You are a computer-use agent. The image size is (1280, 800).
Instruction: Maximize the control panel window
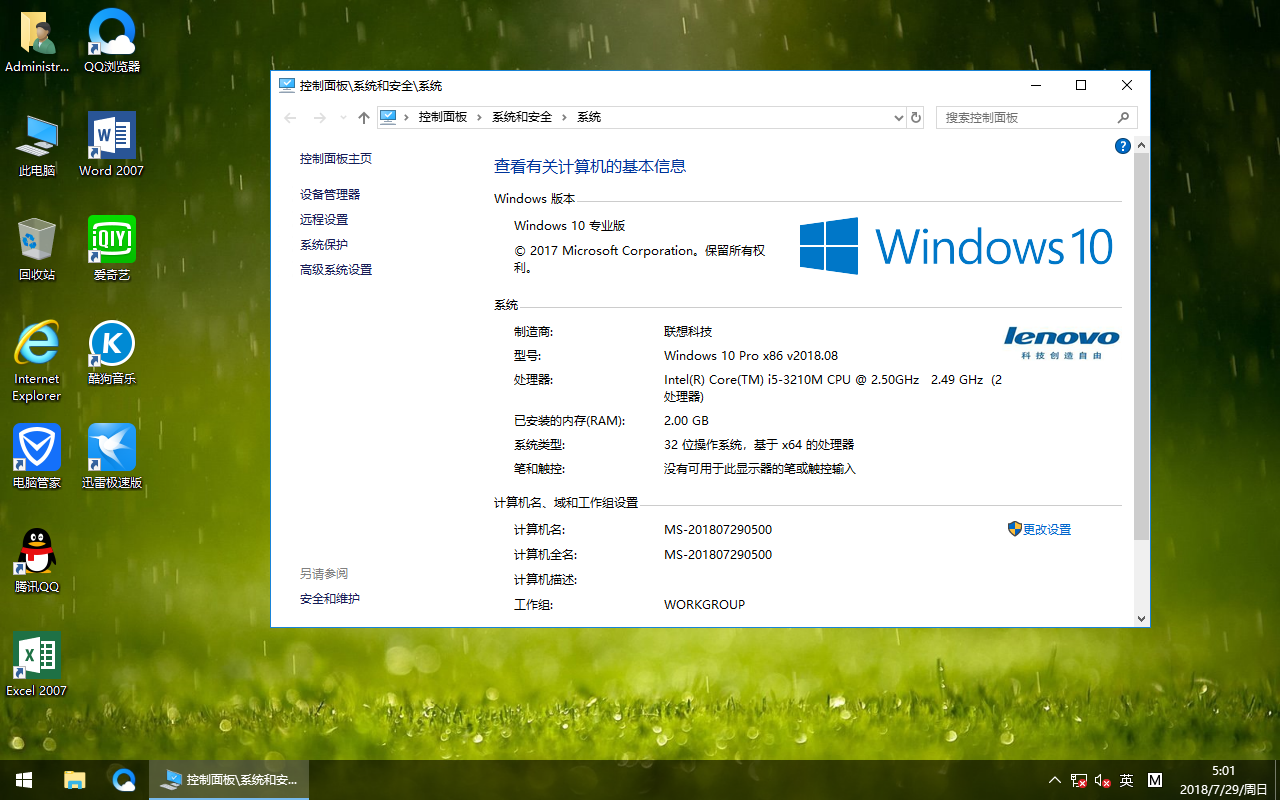coord(1081,86)
